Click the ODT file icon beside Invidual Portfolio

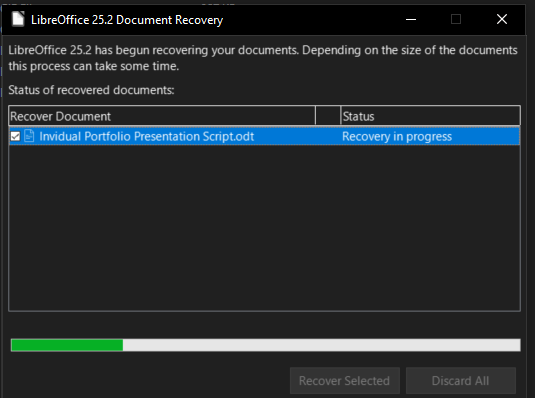point(29,136)
